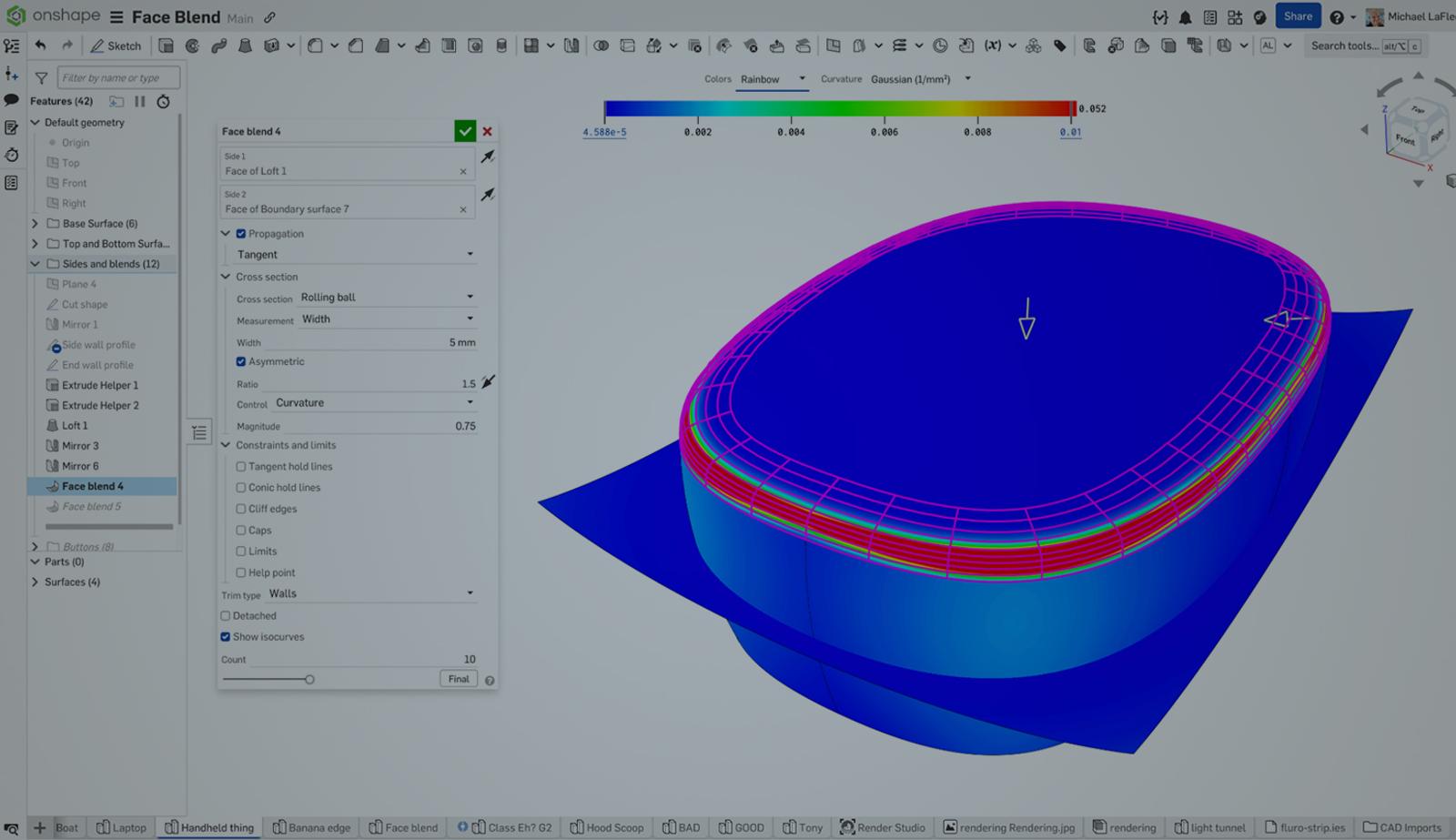Switch to the Hood Scoop tab

coord(606,827)
